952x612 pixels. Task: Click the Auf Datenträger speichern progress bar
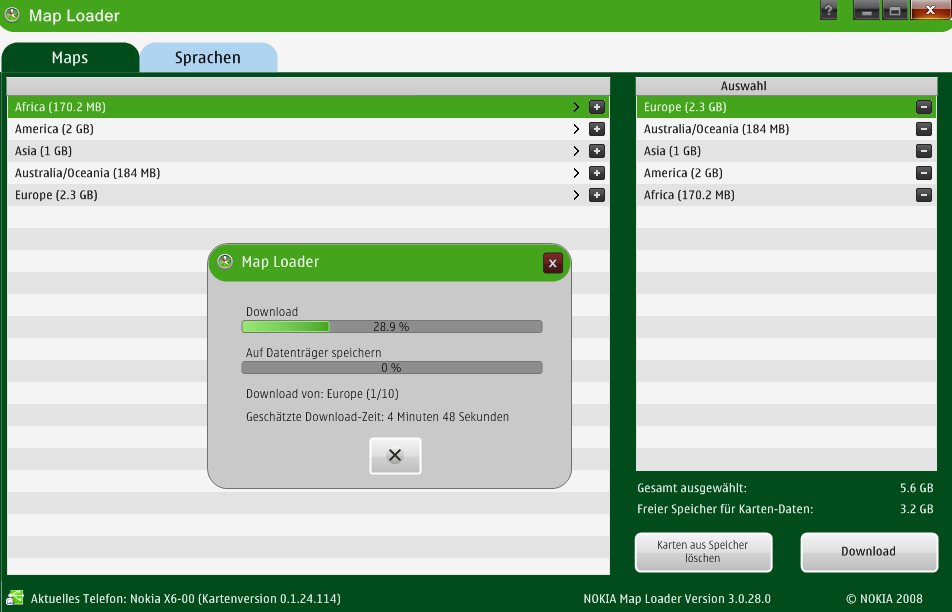click(x=392, y=367)
